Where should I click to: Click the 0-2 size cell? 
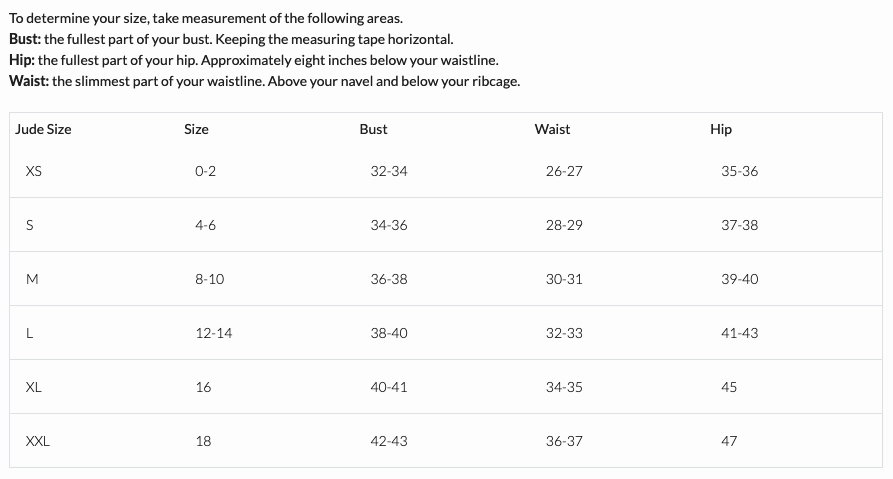205,171
